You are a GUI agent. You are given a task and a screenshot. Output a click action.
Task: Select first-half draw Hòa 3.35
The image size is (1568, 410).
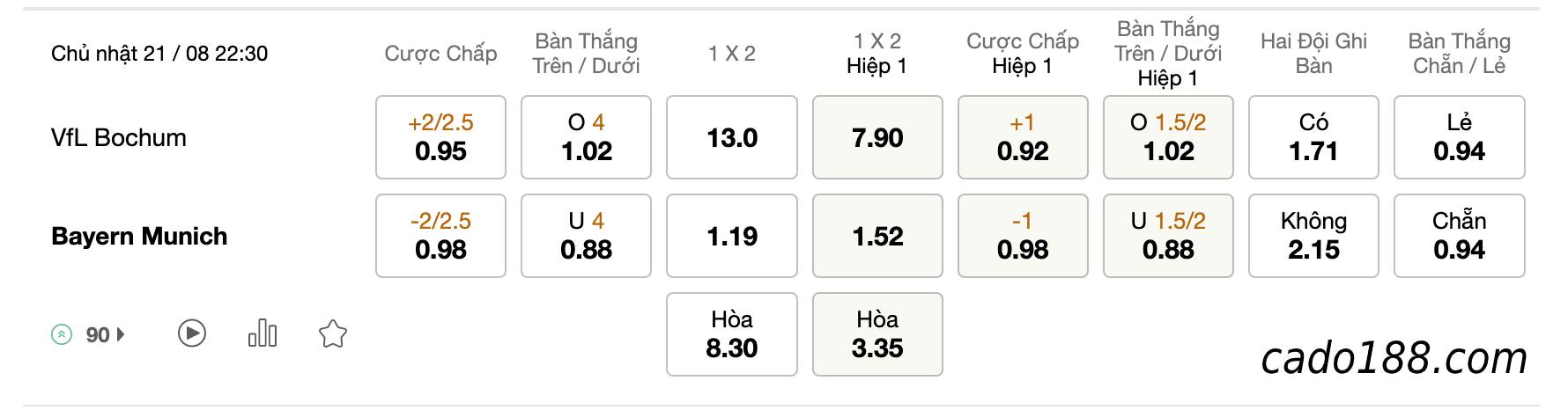(877, 334)
